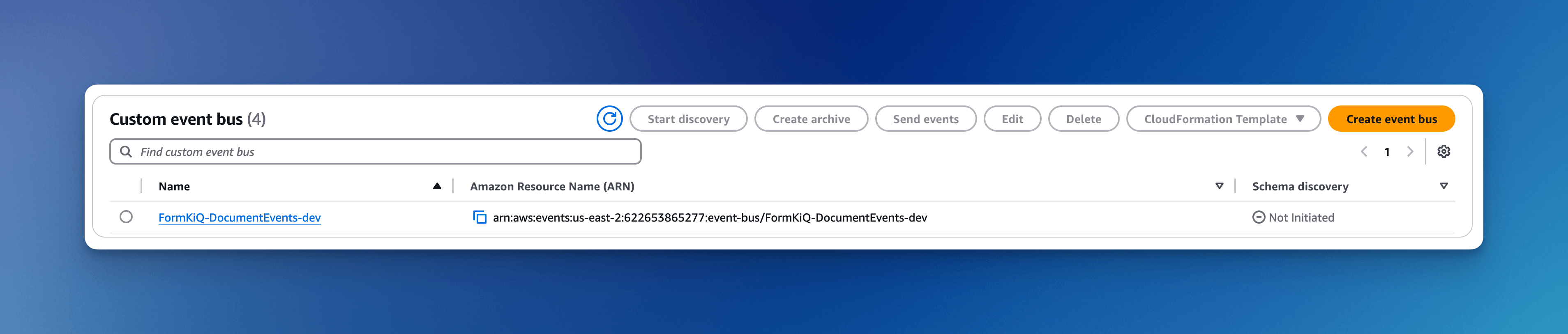Click the Delete button
Viewport: 1568px width, 334px height.
(x=1083, y=119)
